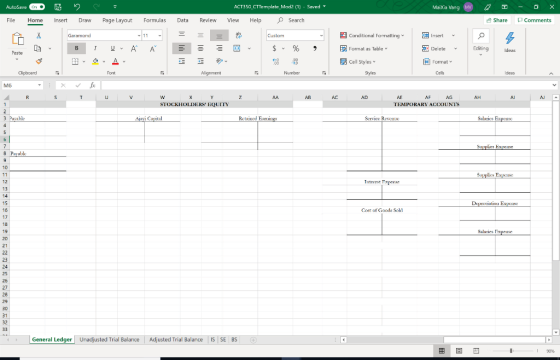The width and height of the screenshot is (560, 360).
Task: Click the Center align icon
Action: pyautogui.click(x=200, y=48)
